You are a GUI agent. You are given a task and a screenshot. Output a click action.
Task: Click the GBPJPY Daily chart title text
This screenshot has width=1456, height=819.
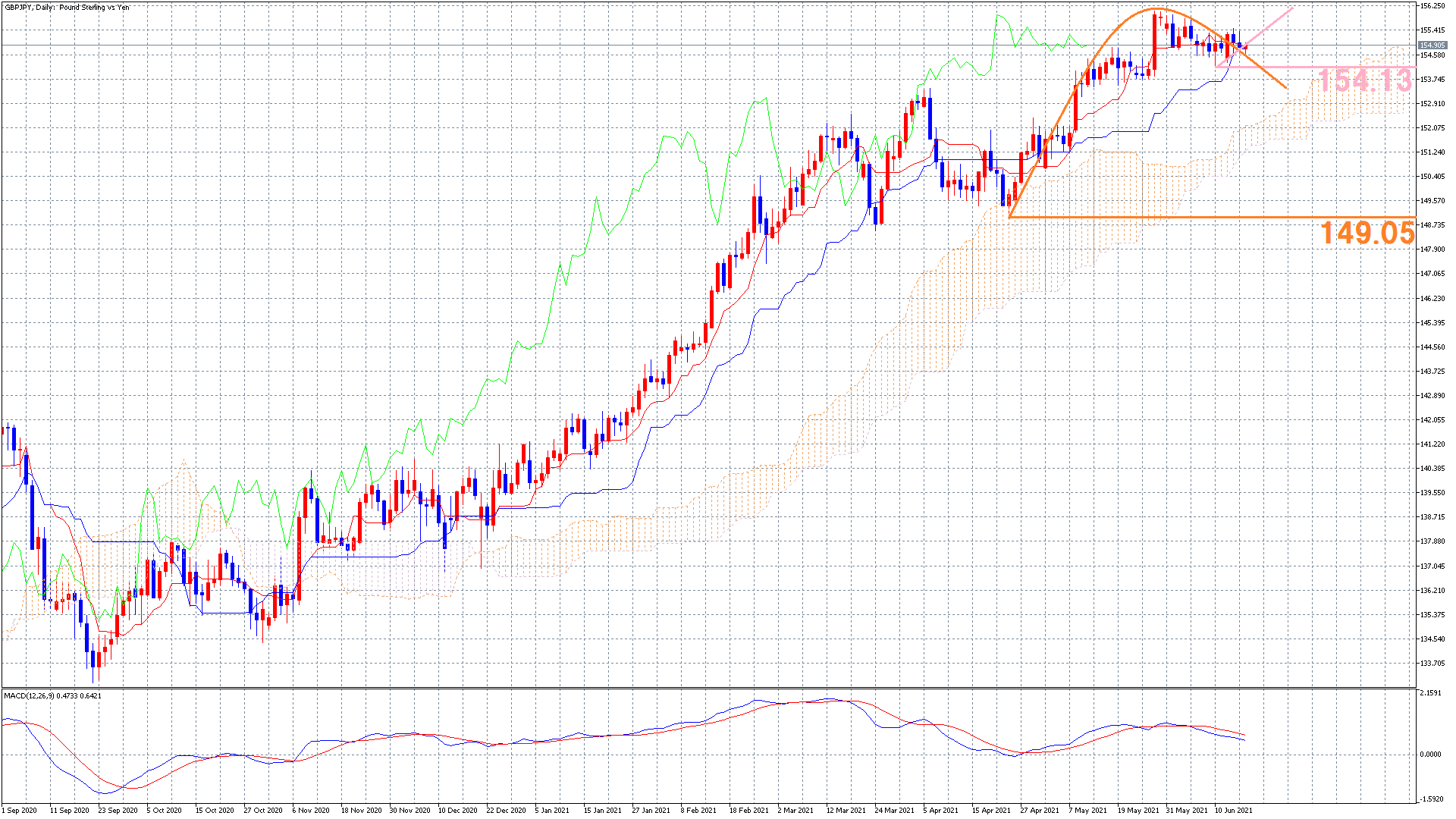click(67, 8)
